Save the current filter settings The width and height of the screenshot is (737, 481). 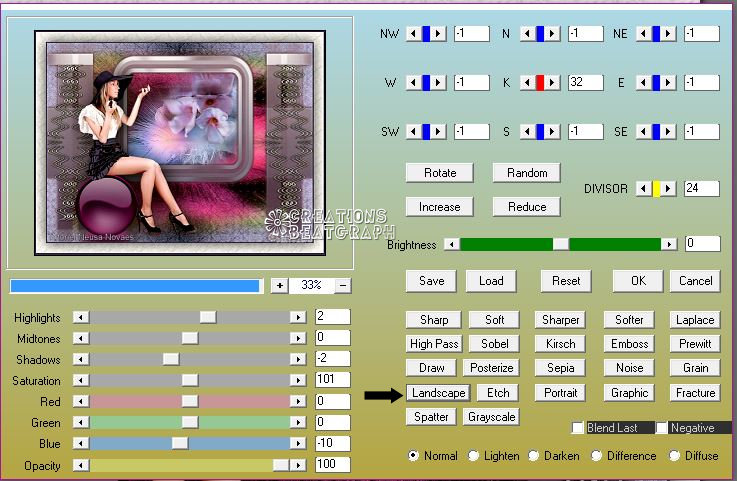tap(431, 281)
